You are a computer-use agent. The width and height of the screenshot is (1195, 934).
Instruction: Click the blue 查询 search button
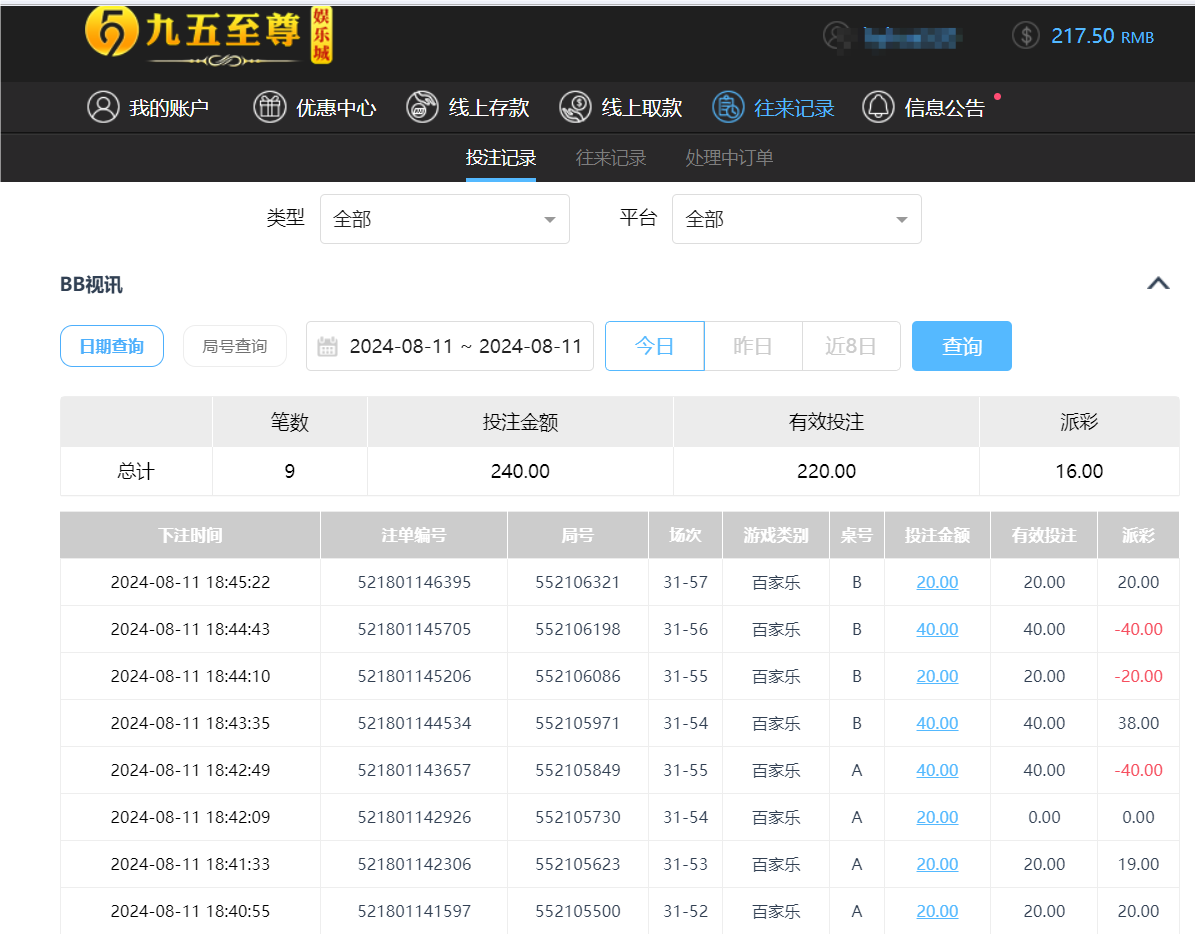(x=961, y=345)
